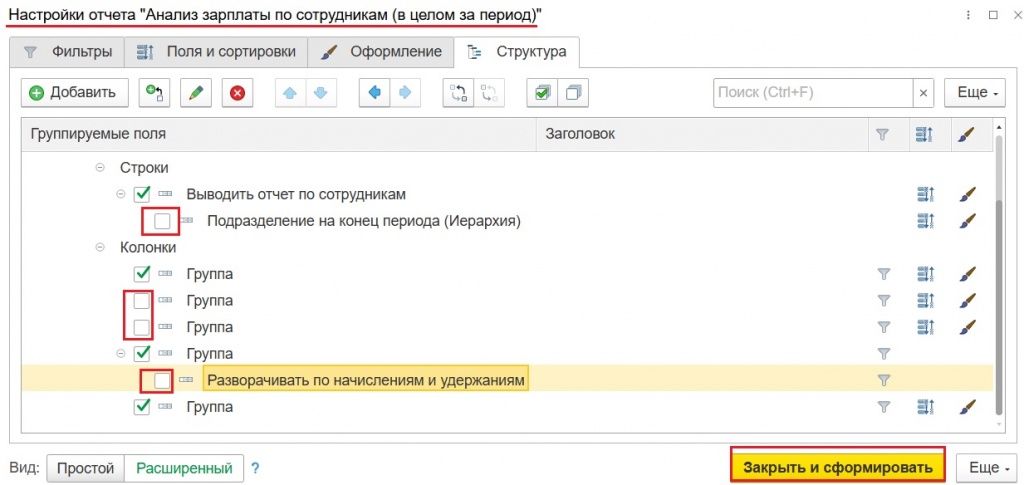Move item up with the up arrow
This screenshot has width=1024, height=485.
290,93
